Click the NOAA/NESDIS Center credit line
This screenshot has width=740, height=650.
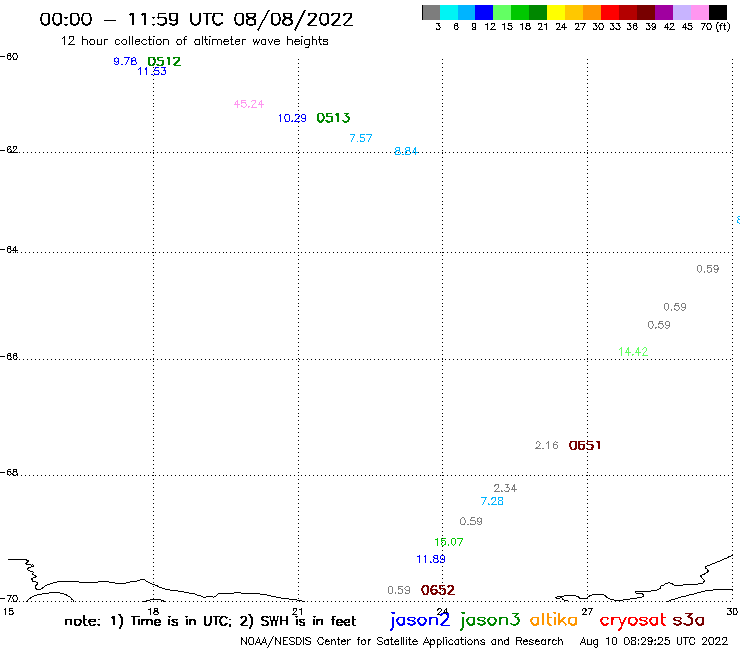(x=402, y=641)
